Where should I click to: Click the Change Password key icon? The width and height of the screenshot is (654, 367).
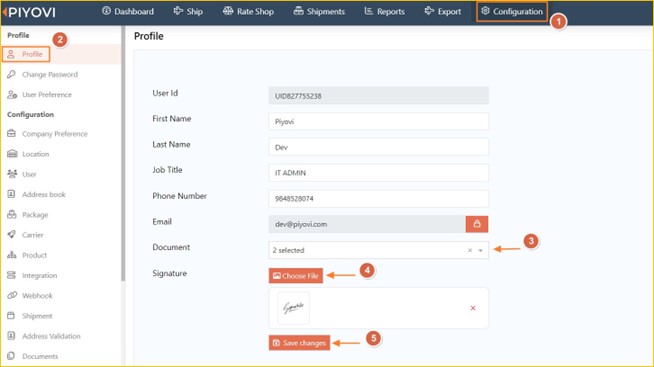click(x=11, y=74)
